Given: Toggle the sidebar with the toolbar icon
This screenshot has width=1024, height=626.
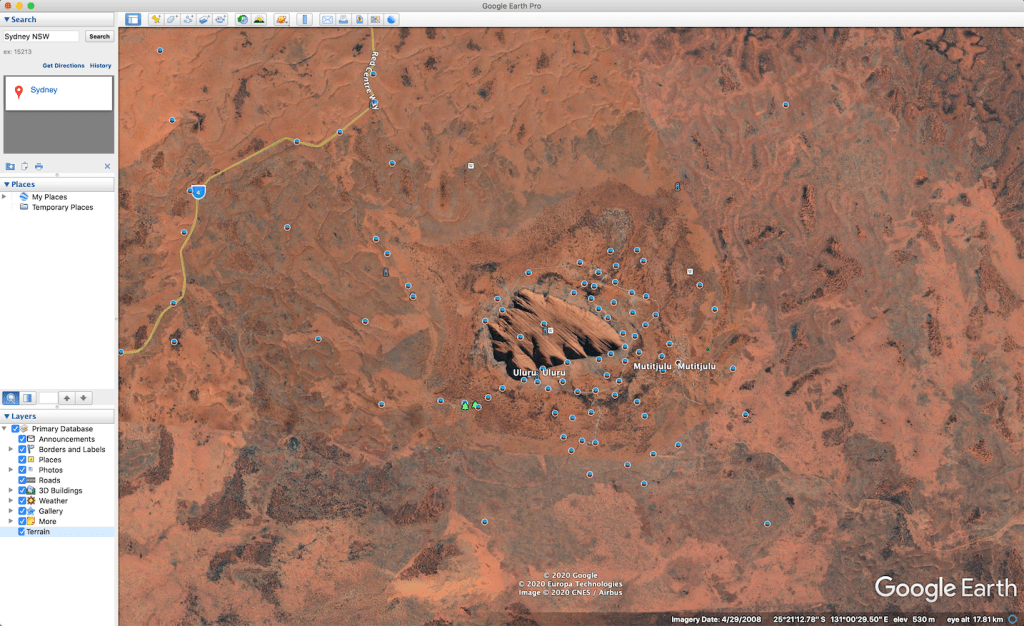Looking at the screenshot, I should (133, 20).
